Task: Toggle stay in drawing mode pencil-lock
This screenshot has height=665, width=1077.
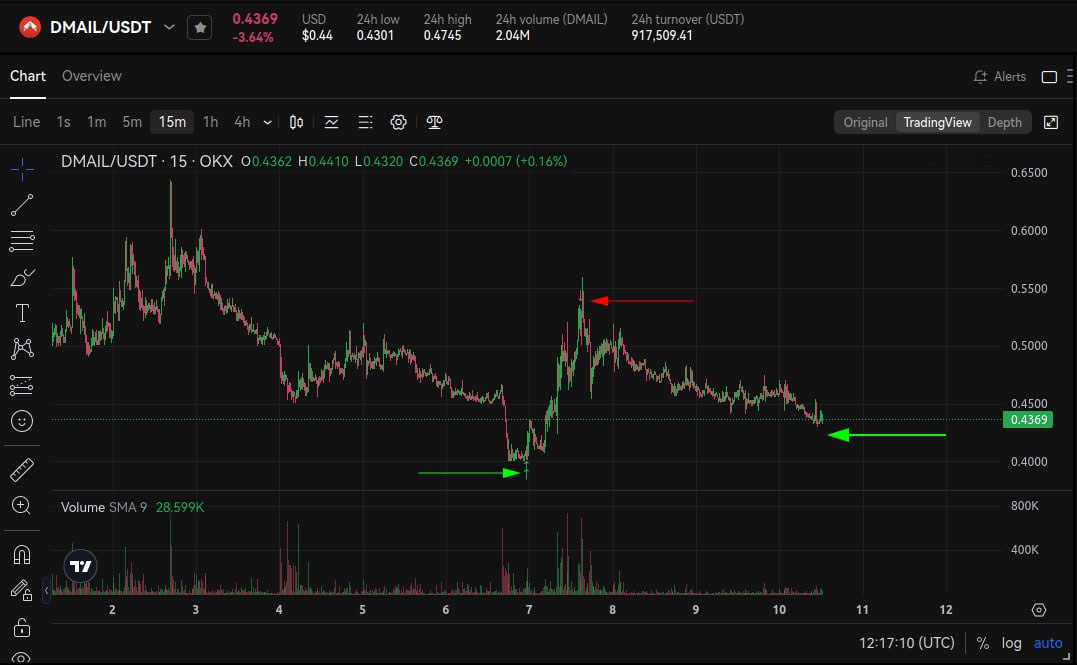Action: pyautogui.click(x=22, y=590)
